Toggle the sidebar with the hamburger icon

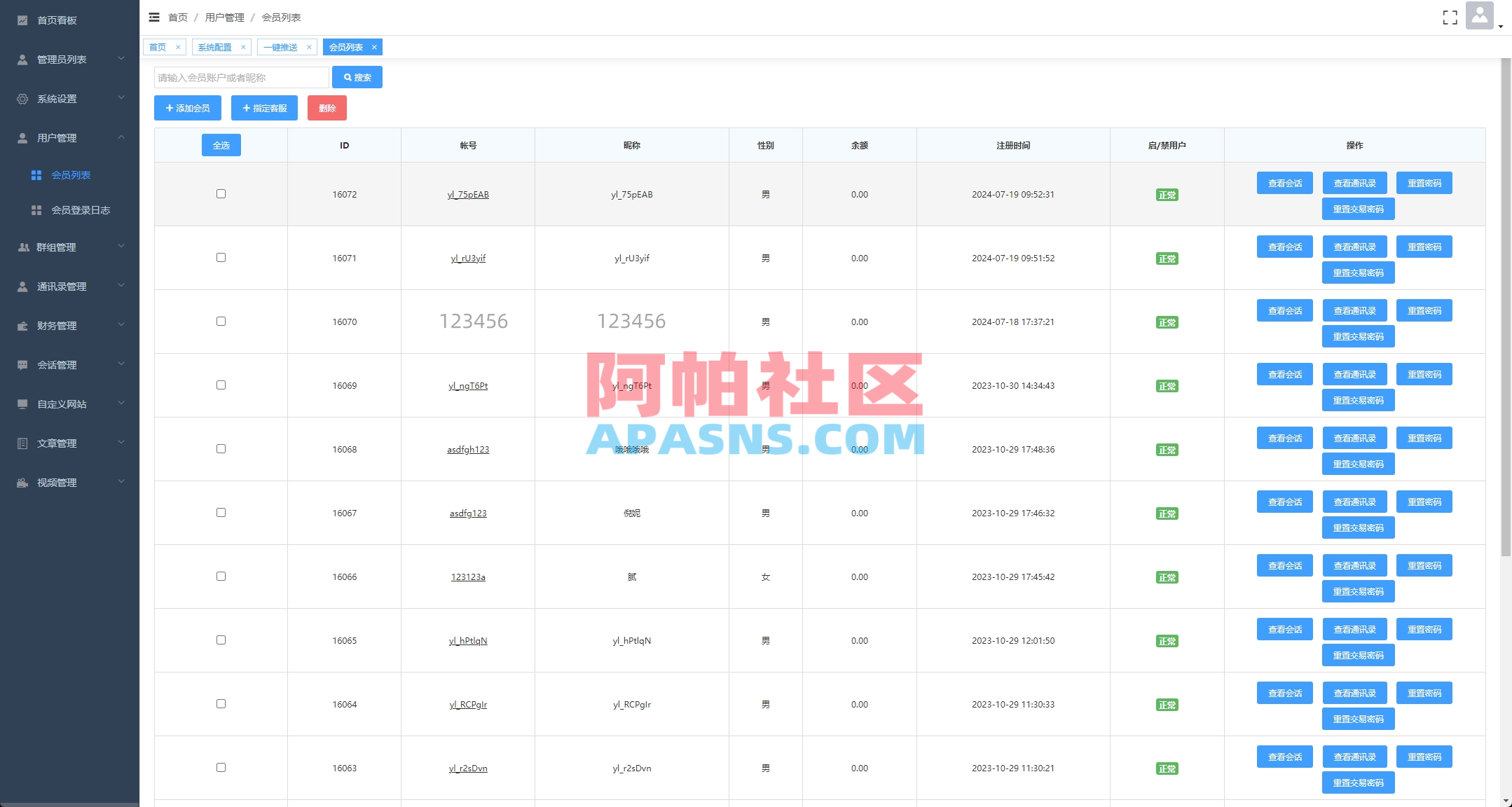(x=154, y=17)
